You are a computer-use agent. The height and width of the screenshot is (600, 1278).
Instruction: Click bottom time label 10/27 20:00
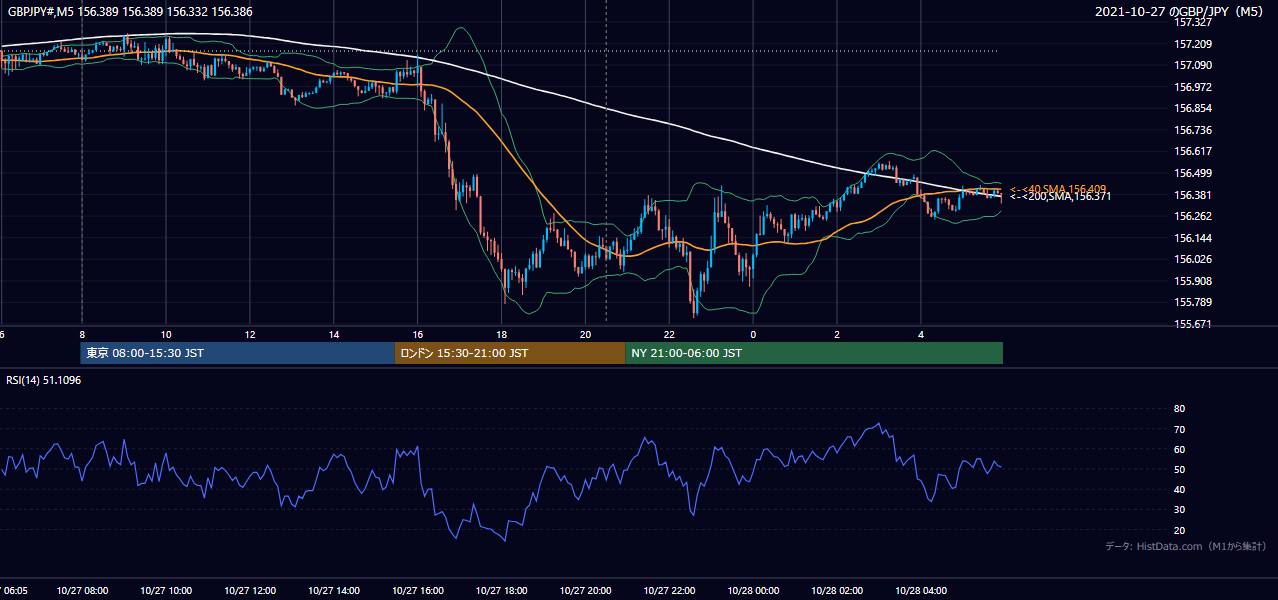pyautogui.click(x=586, y=591)
